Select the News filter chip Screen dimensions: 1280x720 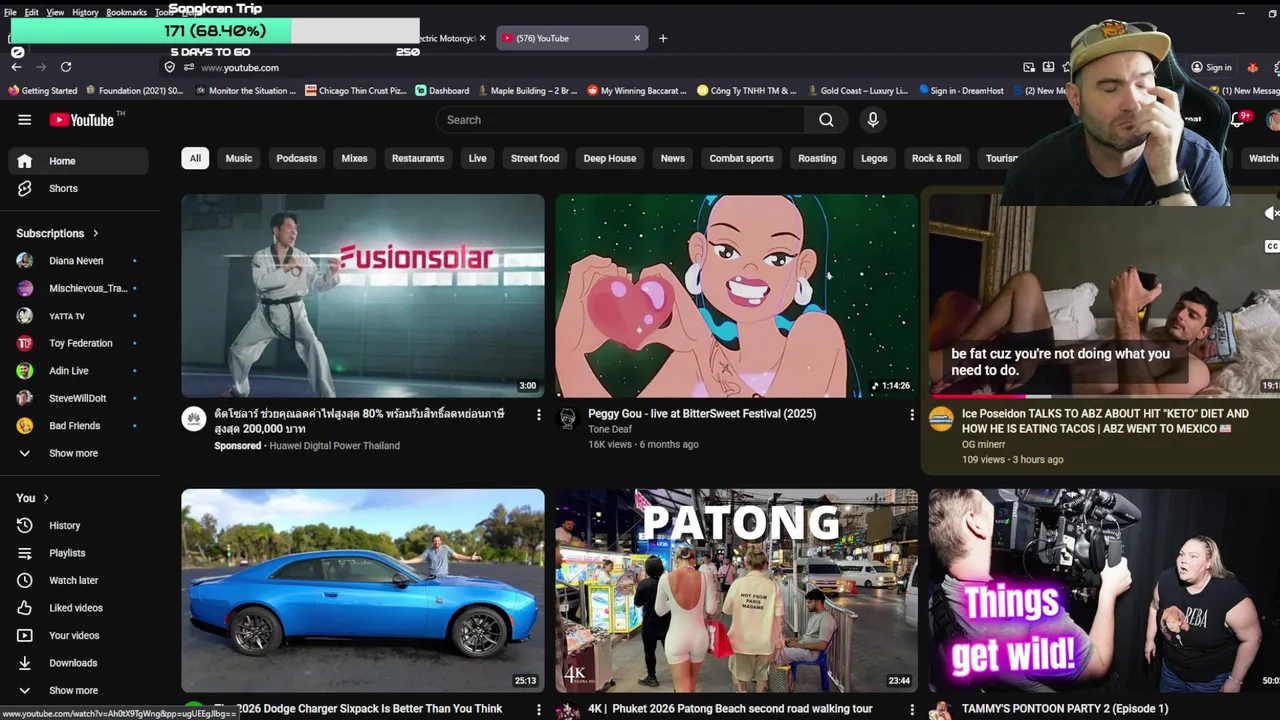tap(673, 158)
